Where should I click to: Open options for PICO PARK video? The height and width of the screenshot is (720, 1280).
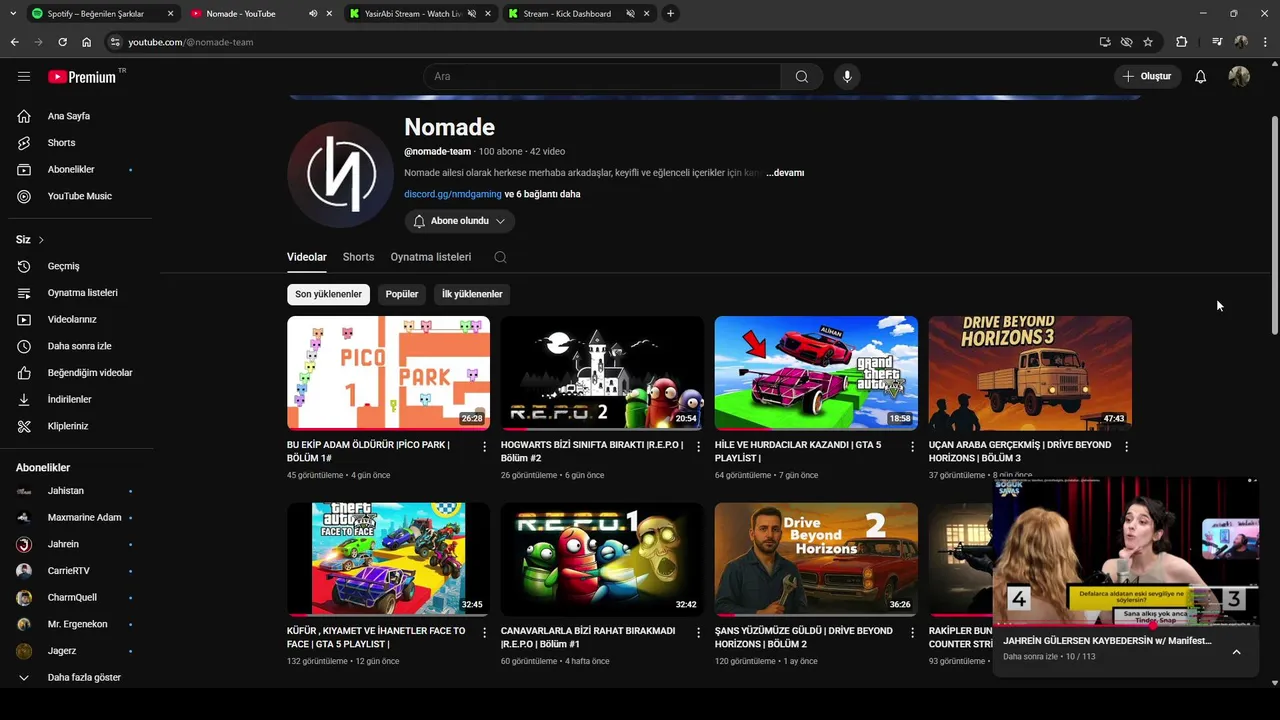485,447
